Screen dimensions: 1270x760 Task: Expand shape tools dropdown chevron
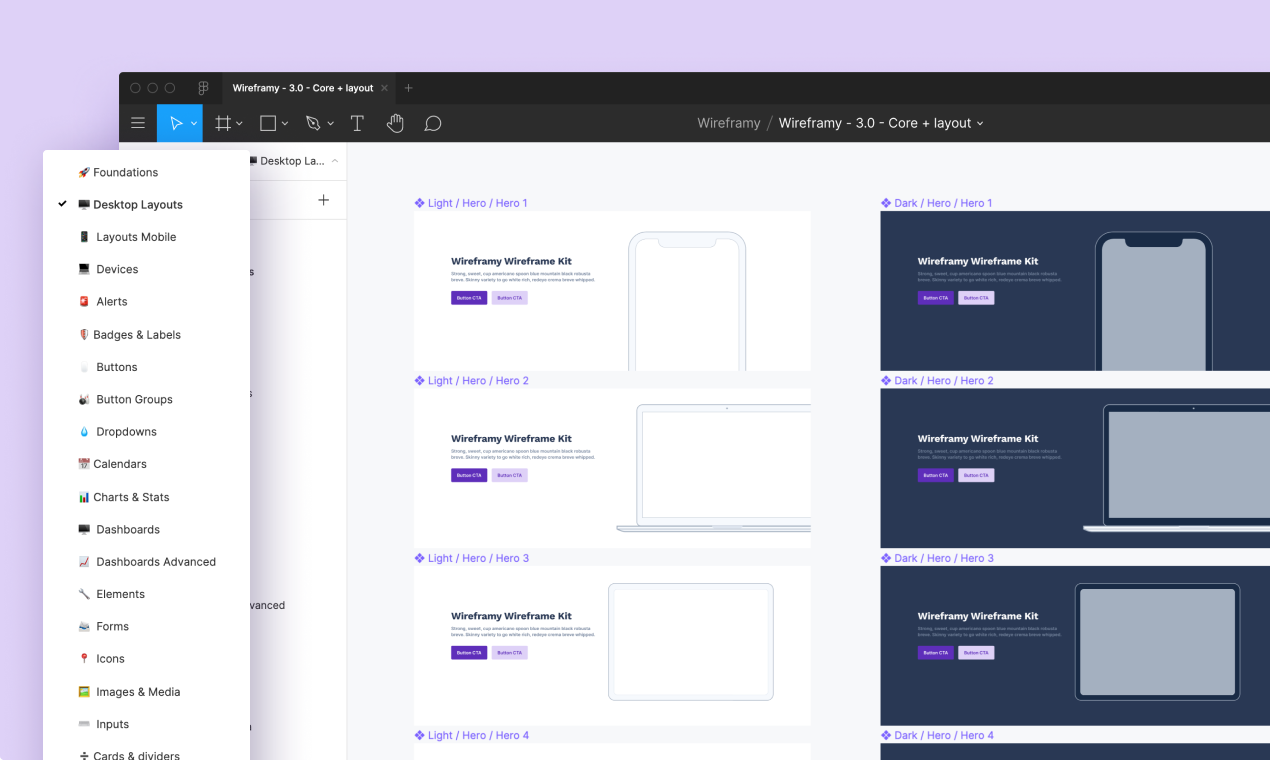285,124
